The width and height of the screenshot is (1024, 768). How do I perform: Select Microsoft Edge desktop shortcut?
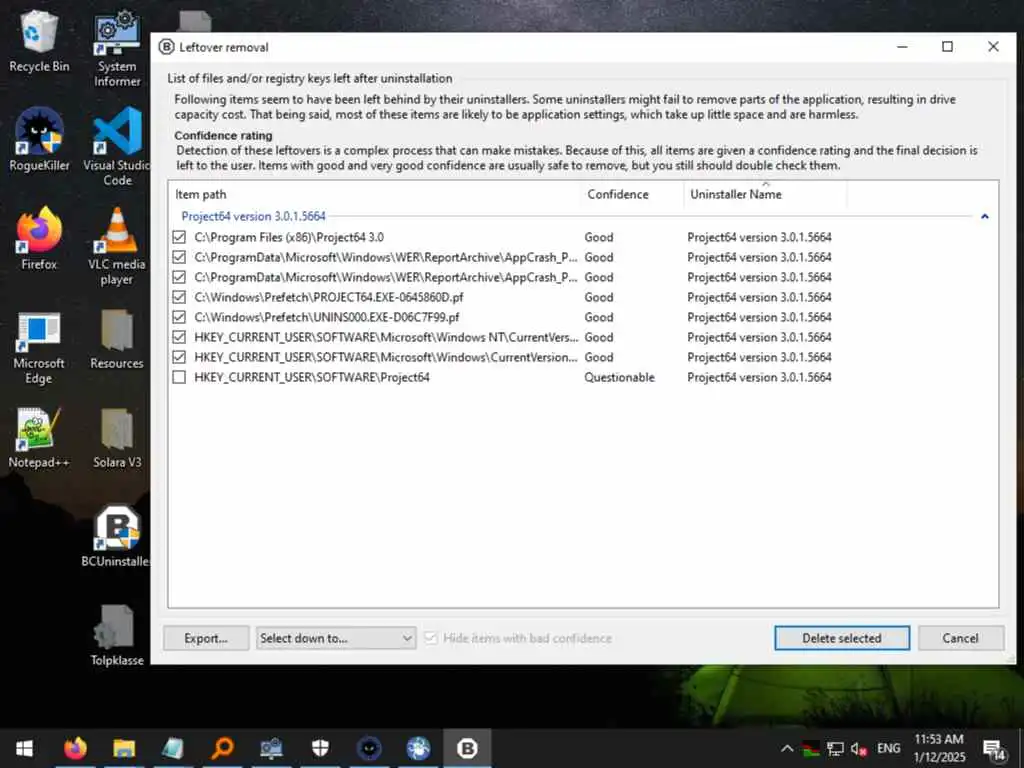coord(39,347)
